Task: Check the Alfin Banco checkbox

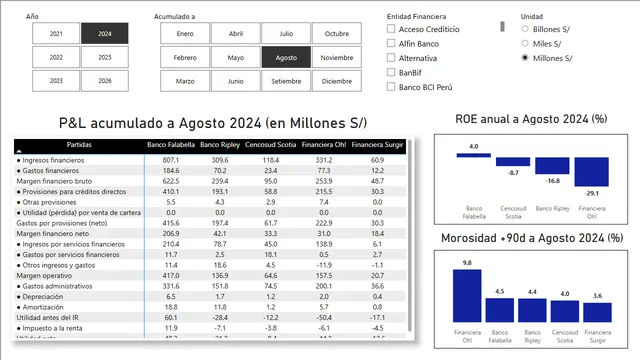Action: point(391,43)
